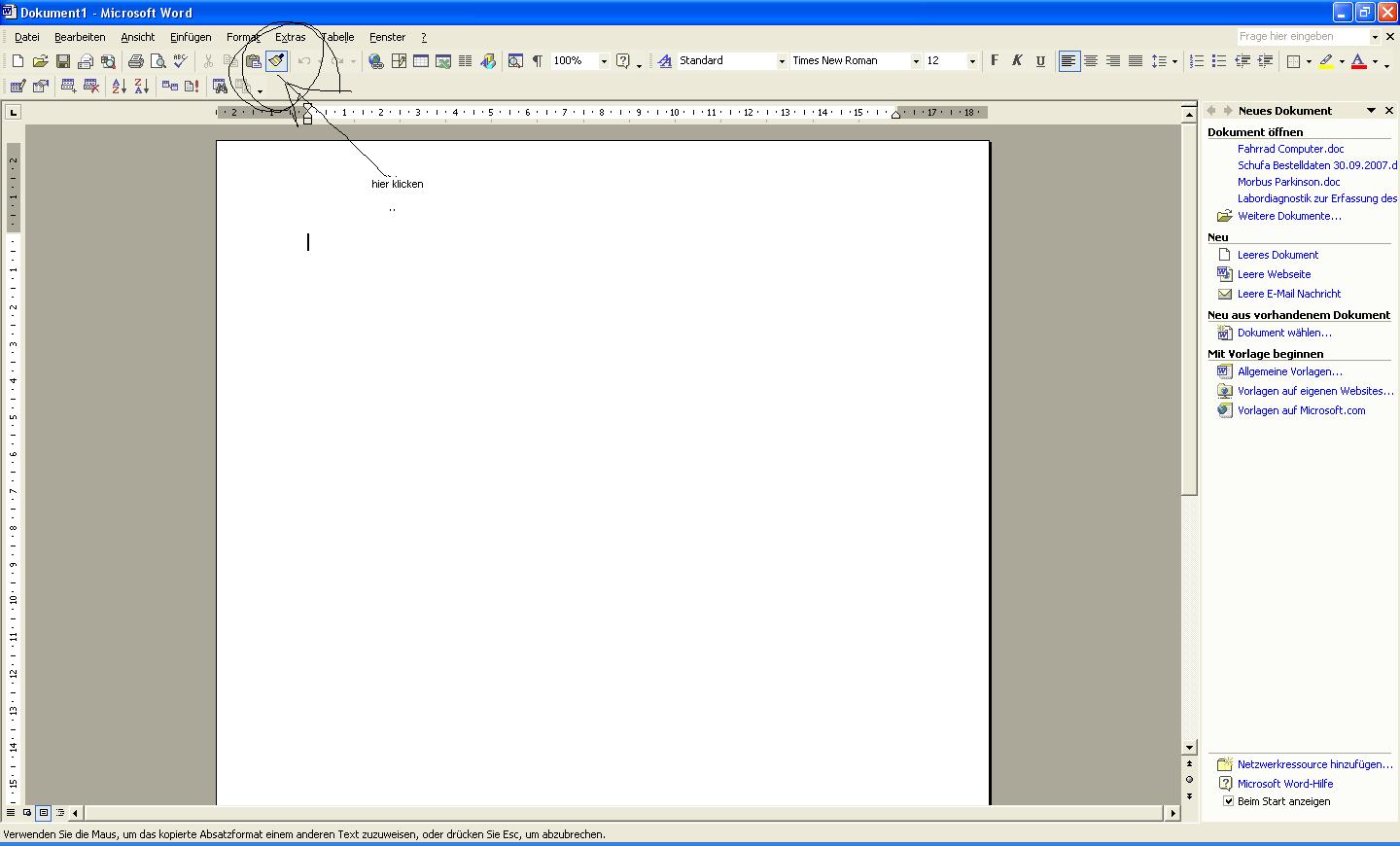Click the Sort Descending Z-A icon
The width and height of the screenshot is (1400, 846).
pos(142,87)
